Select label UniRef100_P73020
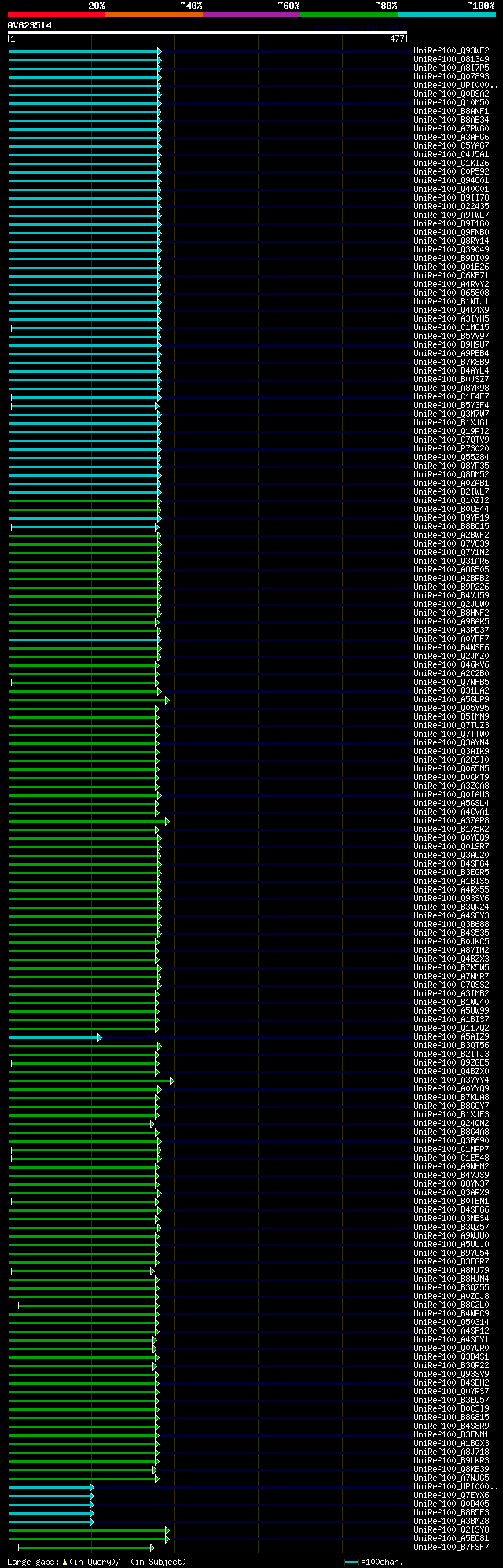Viewport: 503px width, 1568px height. [451, 448]
